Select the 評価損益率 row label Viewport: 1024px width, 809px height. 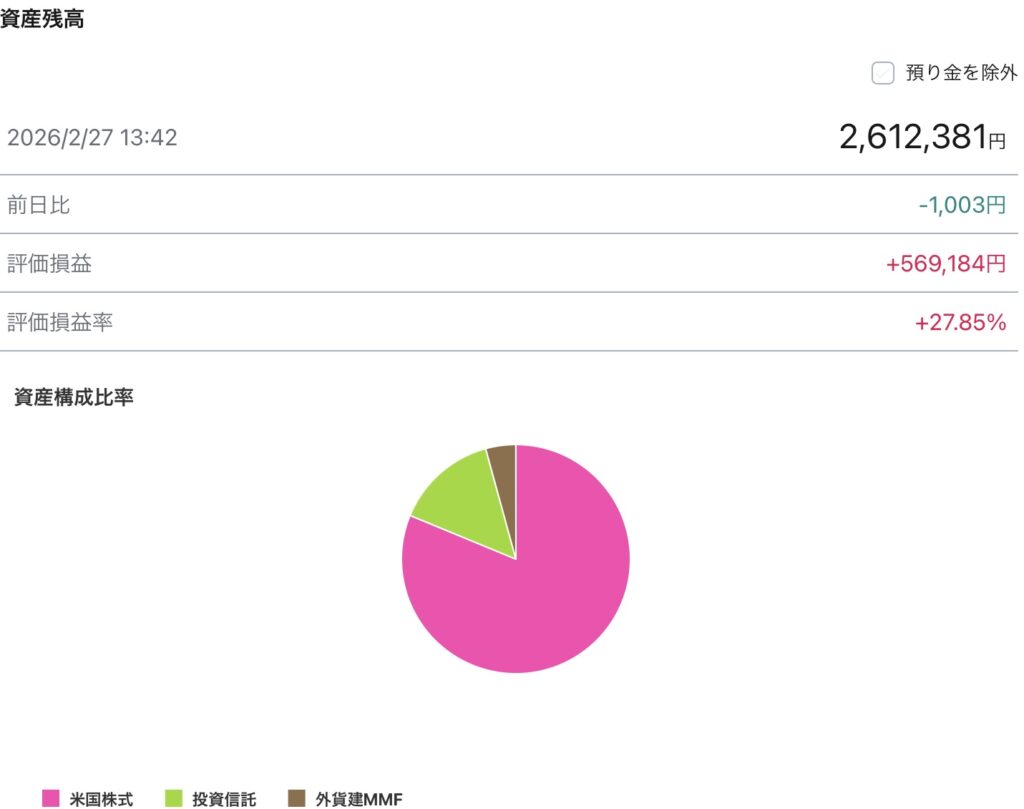pos(60,323)
